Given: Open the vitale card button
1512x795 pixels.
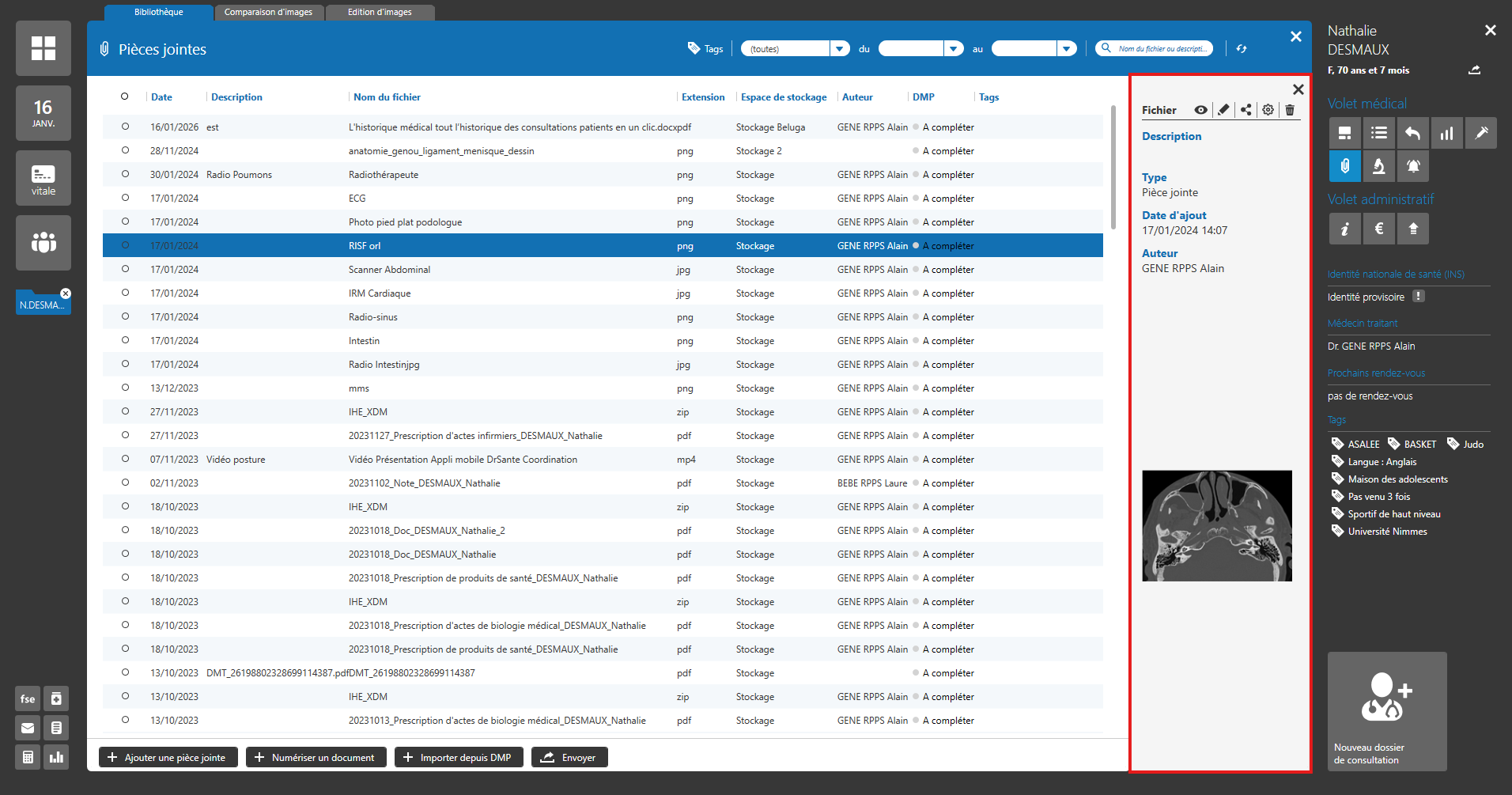Looking at the screenshot, I should [x=43, y=178].
